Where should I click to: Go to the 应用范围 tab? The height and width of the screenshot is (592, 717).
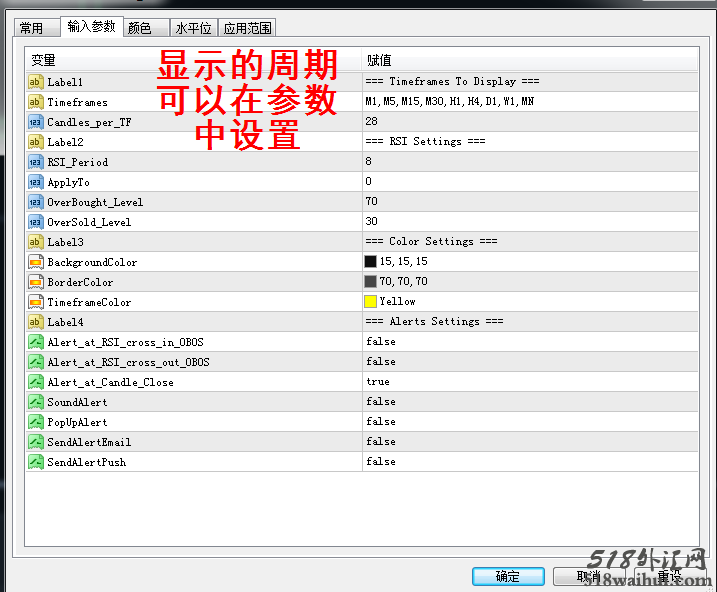[247, 28]
